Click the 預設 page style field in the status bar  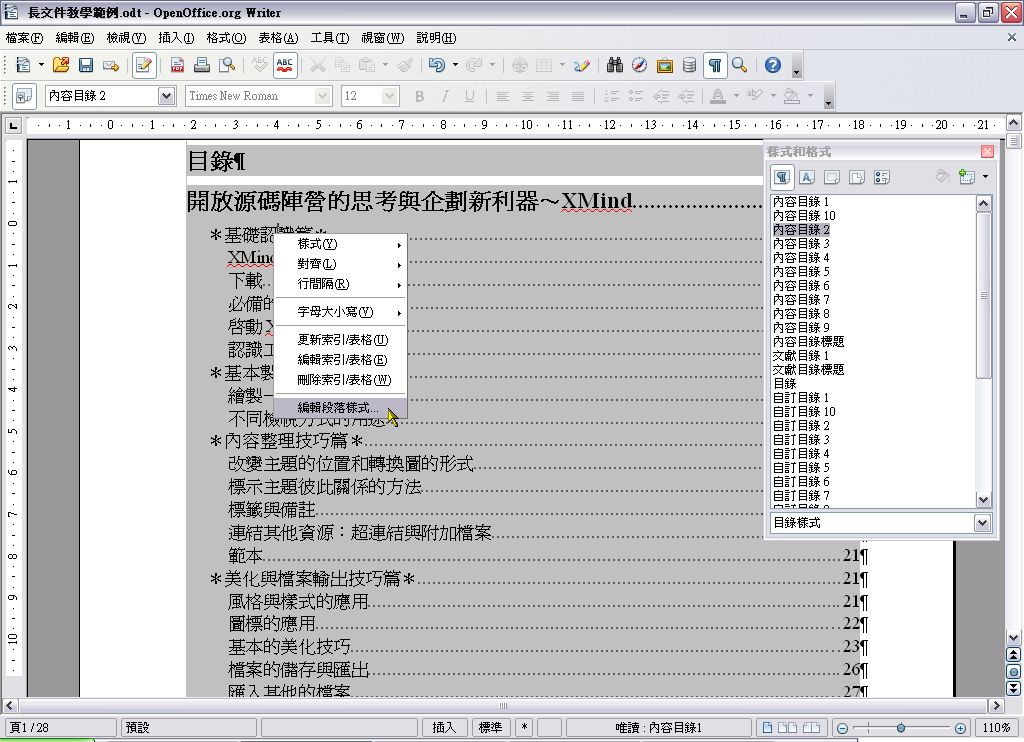click(x=189, y=728)
